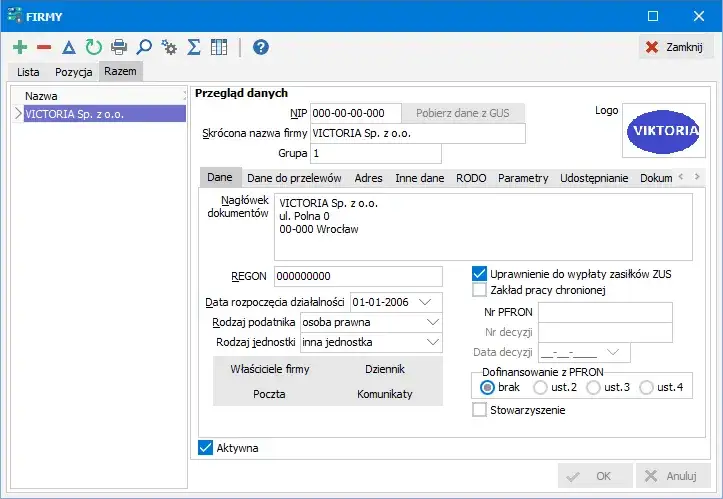This screenshot has width=723, height=499.
Task: Click the green refresh arrow icon
Action: point(94,47)
